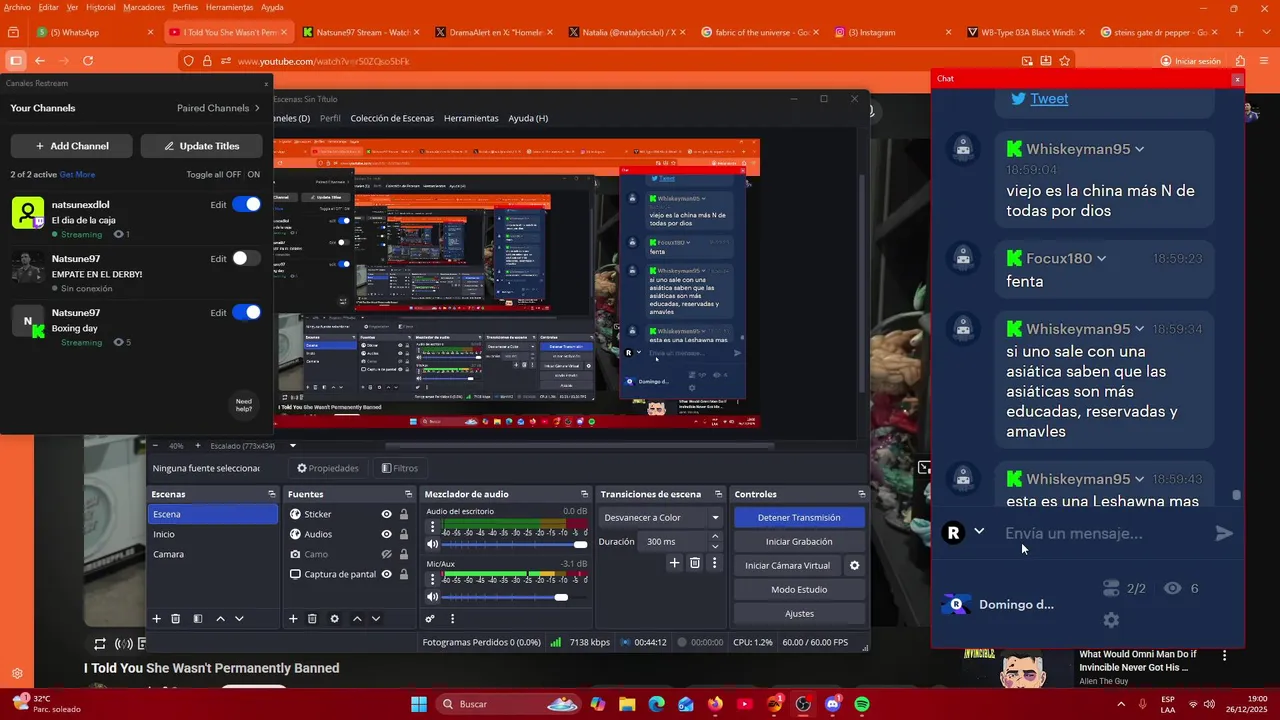Add a scene transition with plus icon
The width and height of the screenshot is (1280, 720).
pyautogui.click(x=674, y=563)
